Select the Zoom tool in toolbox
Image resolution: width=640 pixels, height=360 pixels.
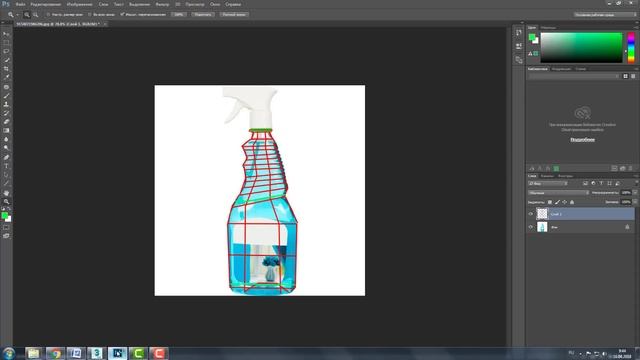(x=6, y=201)
